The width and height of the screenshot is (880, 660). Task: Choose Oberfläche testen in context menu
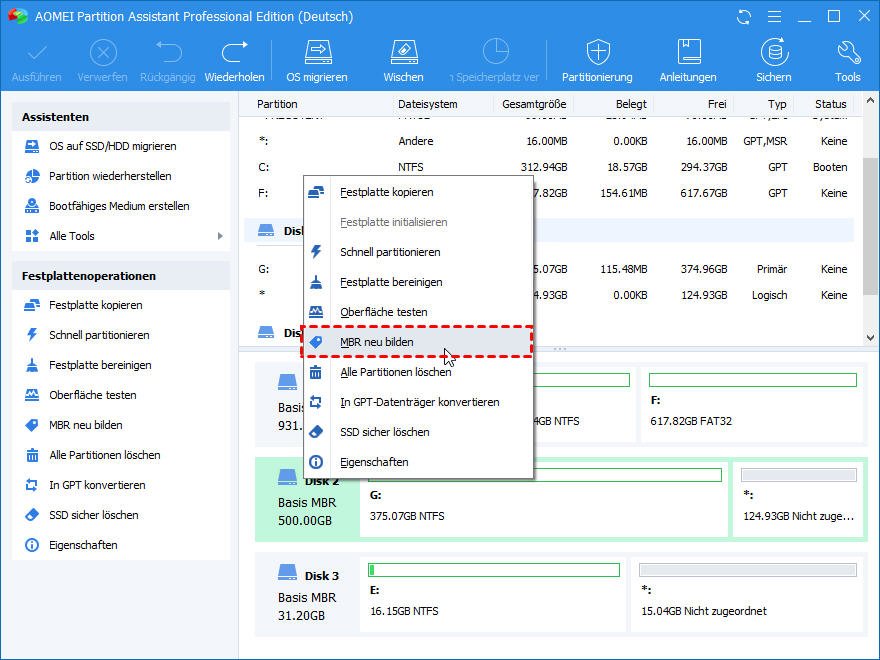(418, 312)
